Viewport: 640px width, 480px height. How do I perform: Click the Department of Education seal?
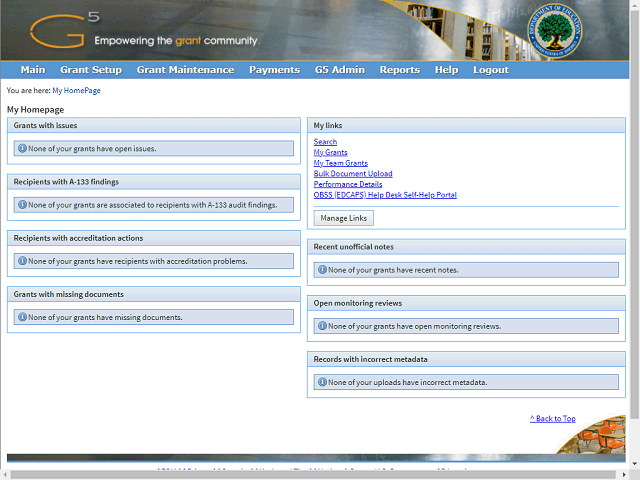pos(555,31)
